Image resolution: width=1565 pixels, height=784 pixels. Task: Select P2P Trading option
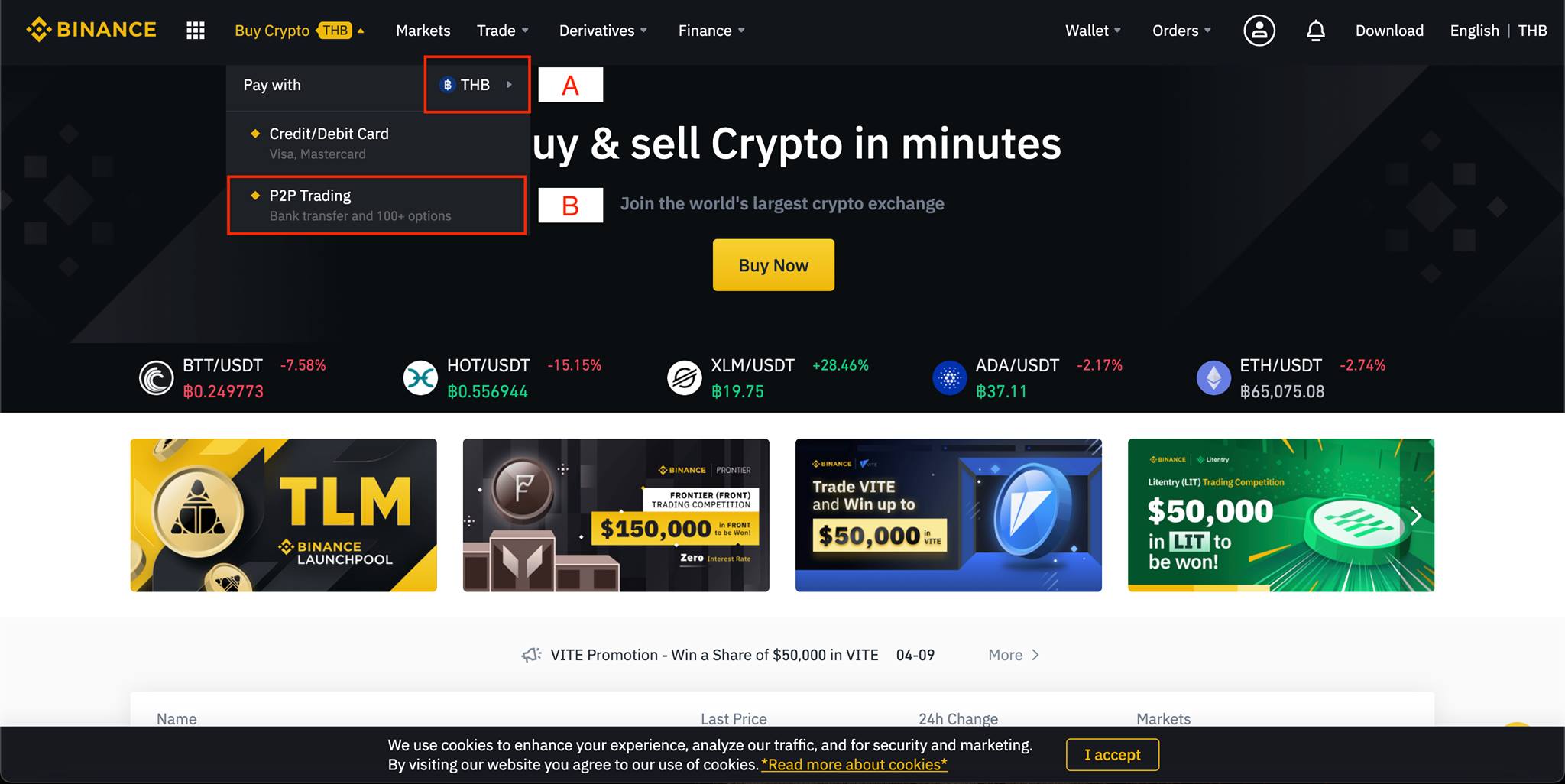pyautogui.click(x=377, y=205)
